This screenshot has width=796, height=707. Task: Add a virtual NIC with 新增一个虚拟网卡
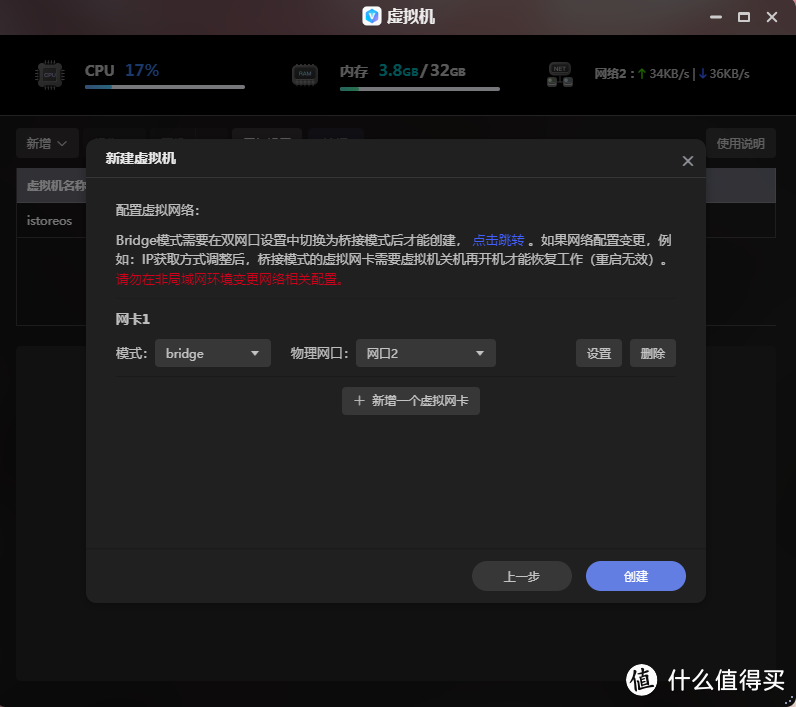click(411, 401)
